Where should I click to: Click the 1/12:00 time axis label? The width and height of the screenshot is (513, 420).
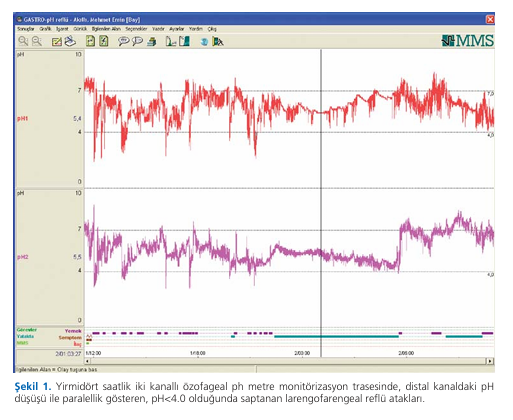(93, 353)
